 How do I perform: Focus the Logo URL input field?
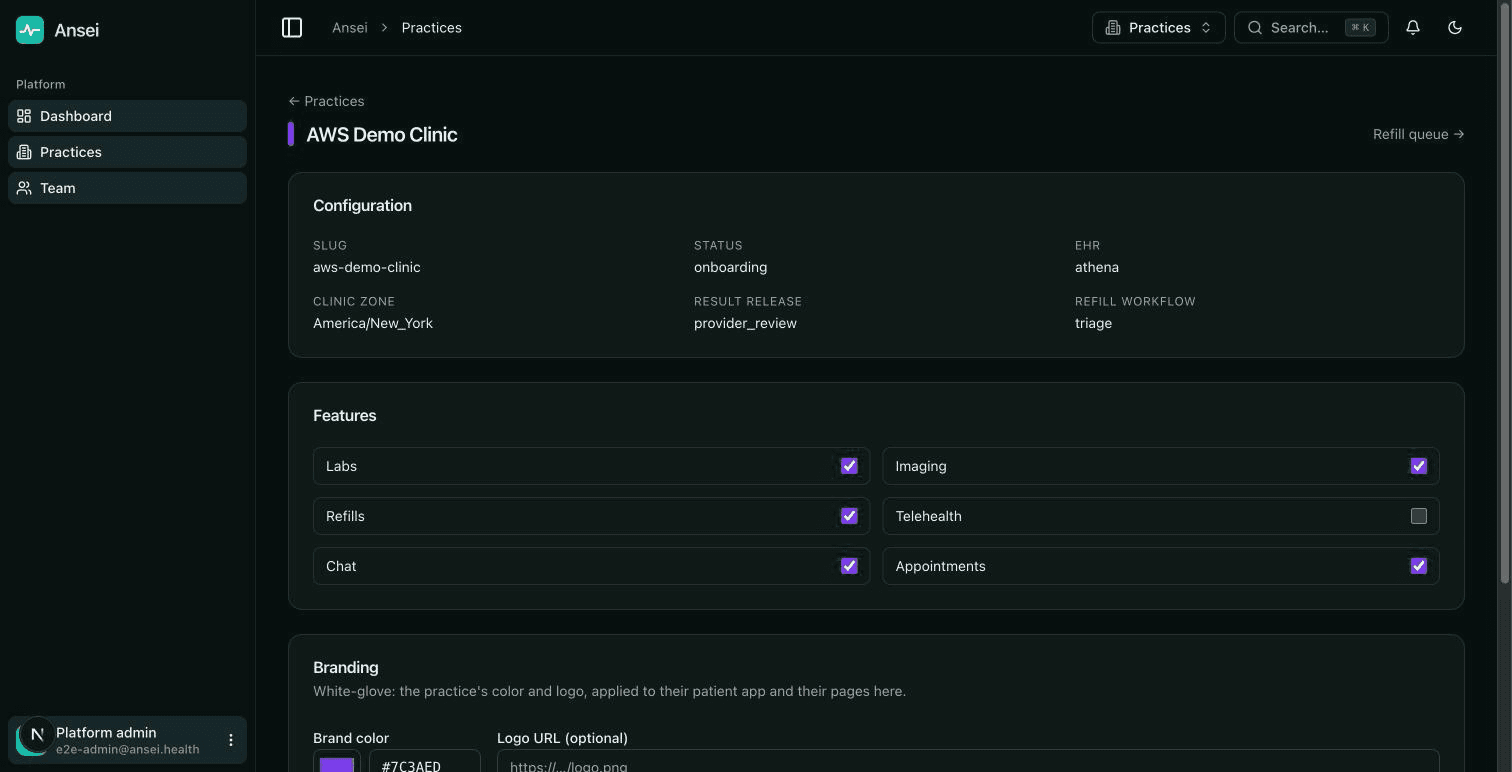[x=968, y=762]
